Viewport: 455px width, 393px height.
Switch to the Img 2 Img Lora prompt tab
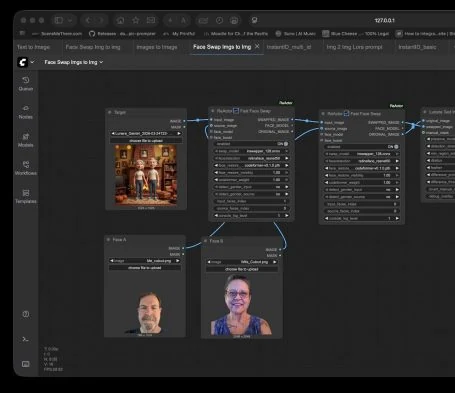354,47
